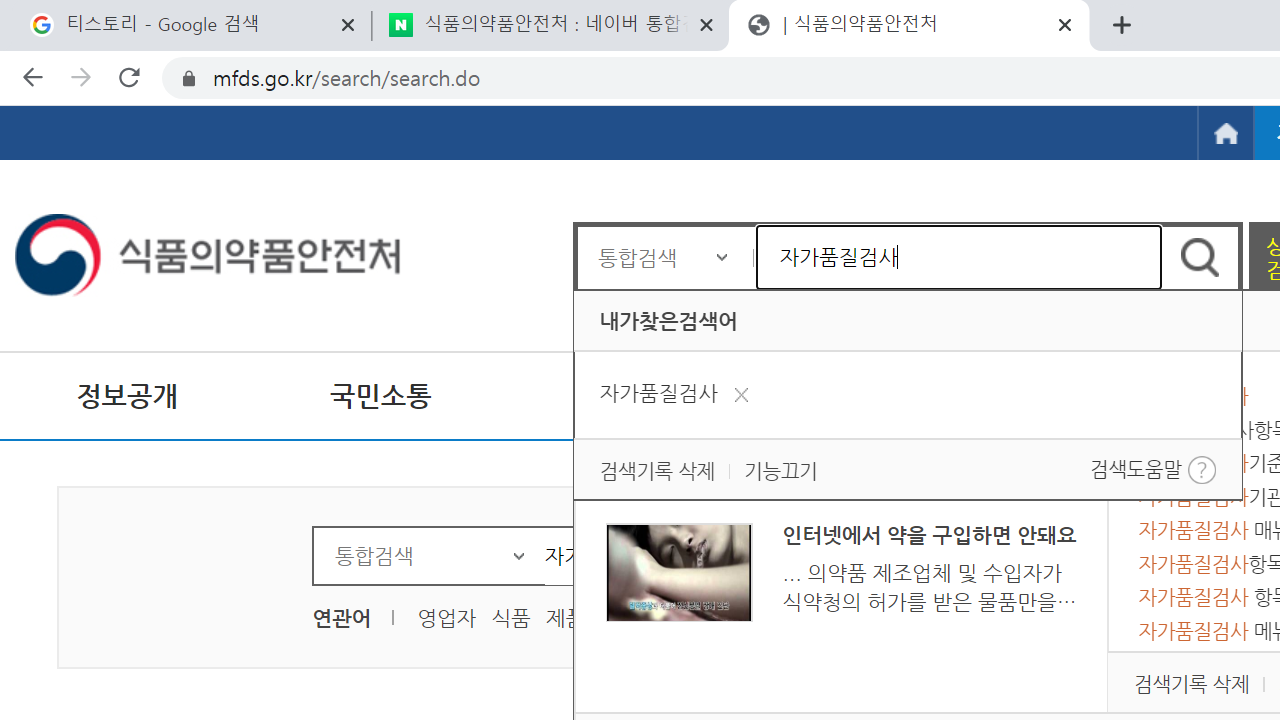Open the 정보공개 menu
1280x720 pixels.
(x=127, y=396)
